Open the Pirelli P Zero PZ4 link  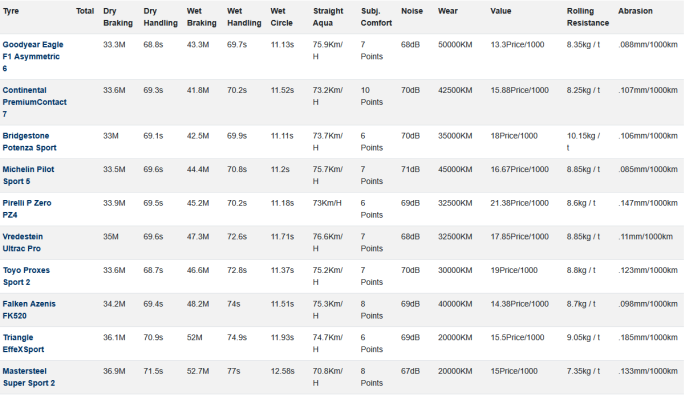tap(27, 209)
